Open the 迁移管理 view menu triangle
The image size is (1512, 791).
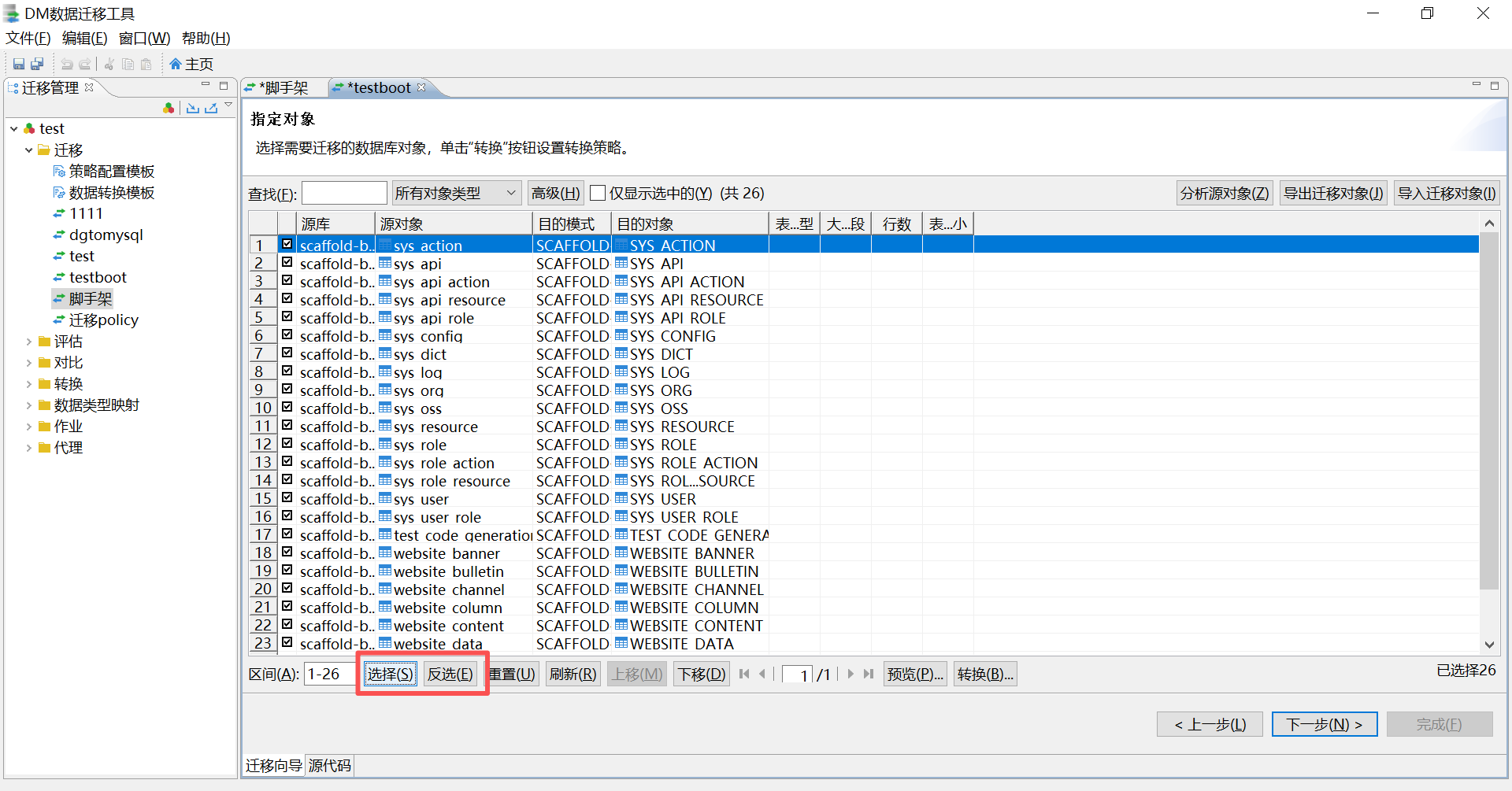tap(228, 105)
